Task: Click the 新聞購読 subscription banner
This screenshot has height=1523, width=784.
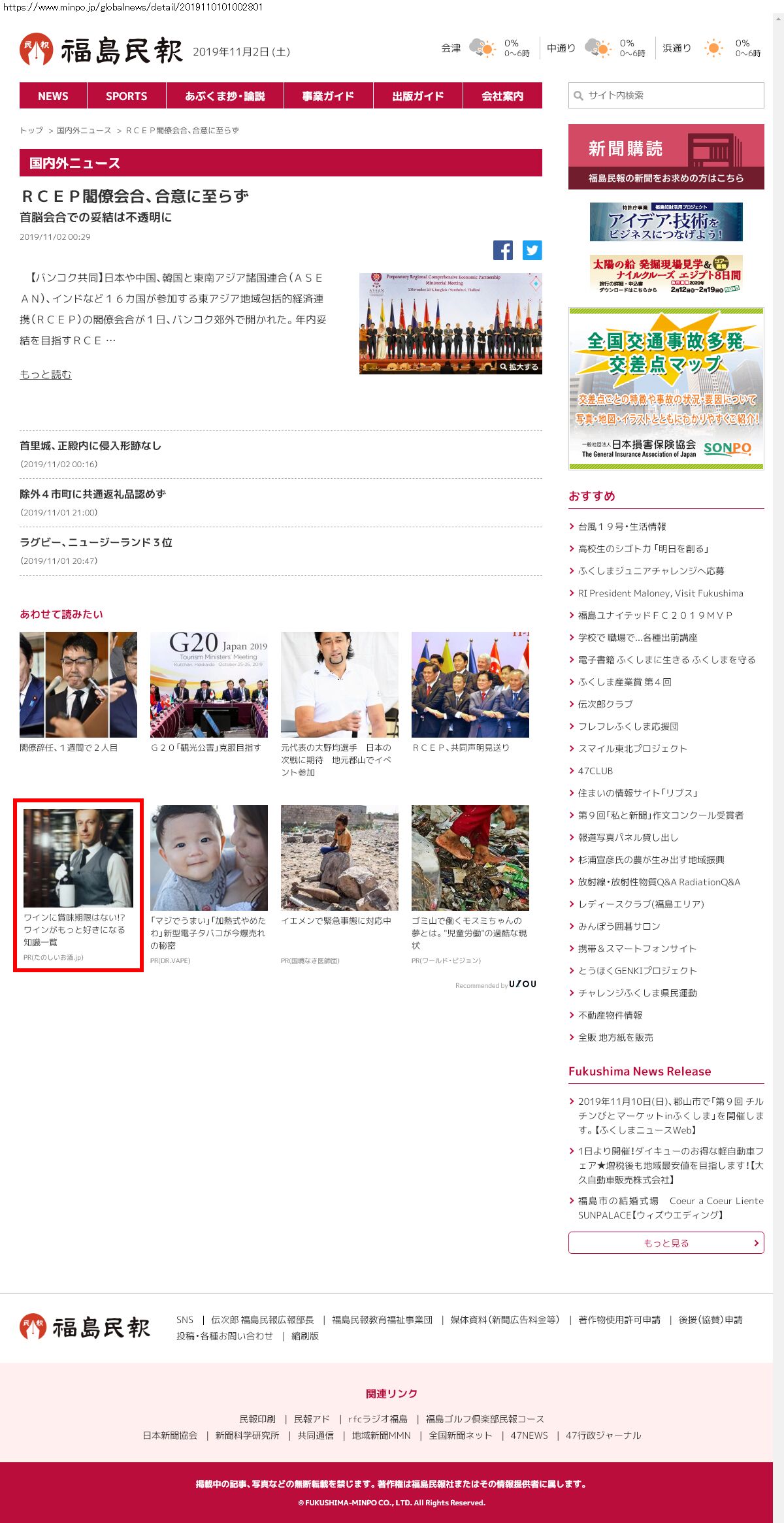Action: (666, 157)
